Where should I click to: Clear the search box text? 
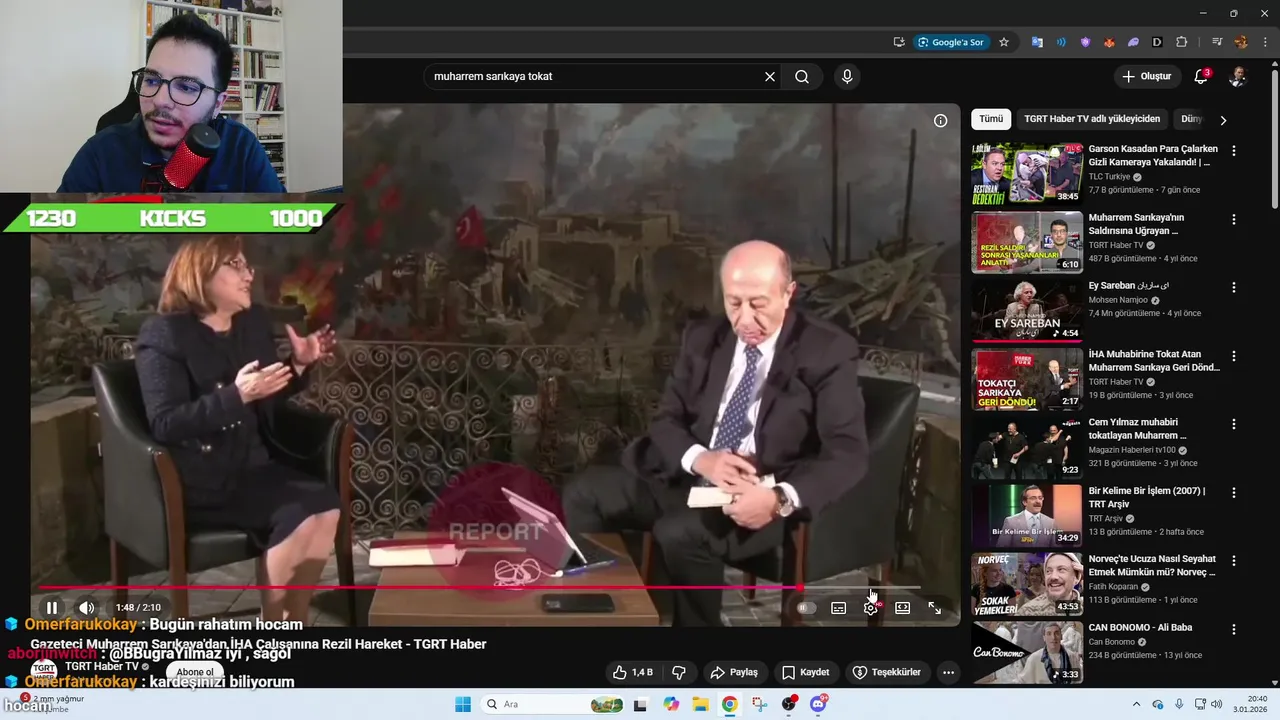click(770, 76)
